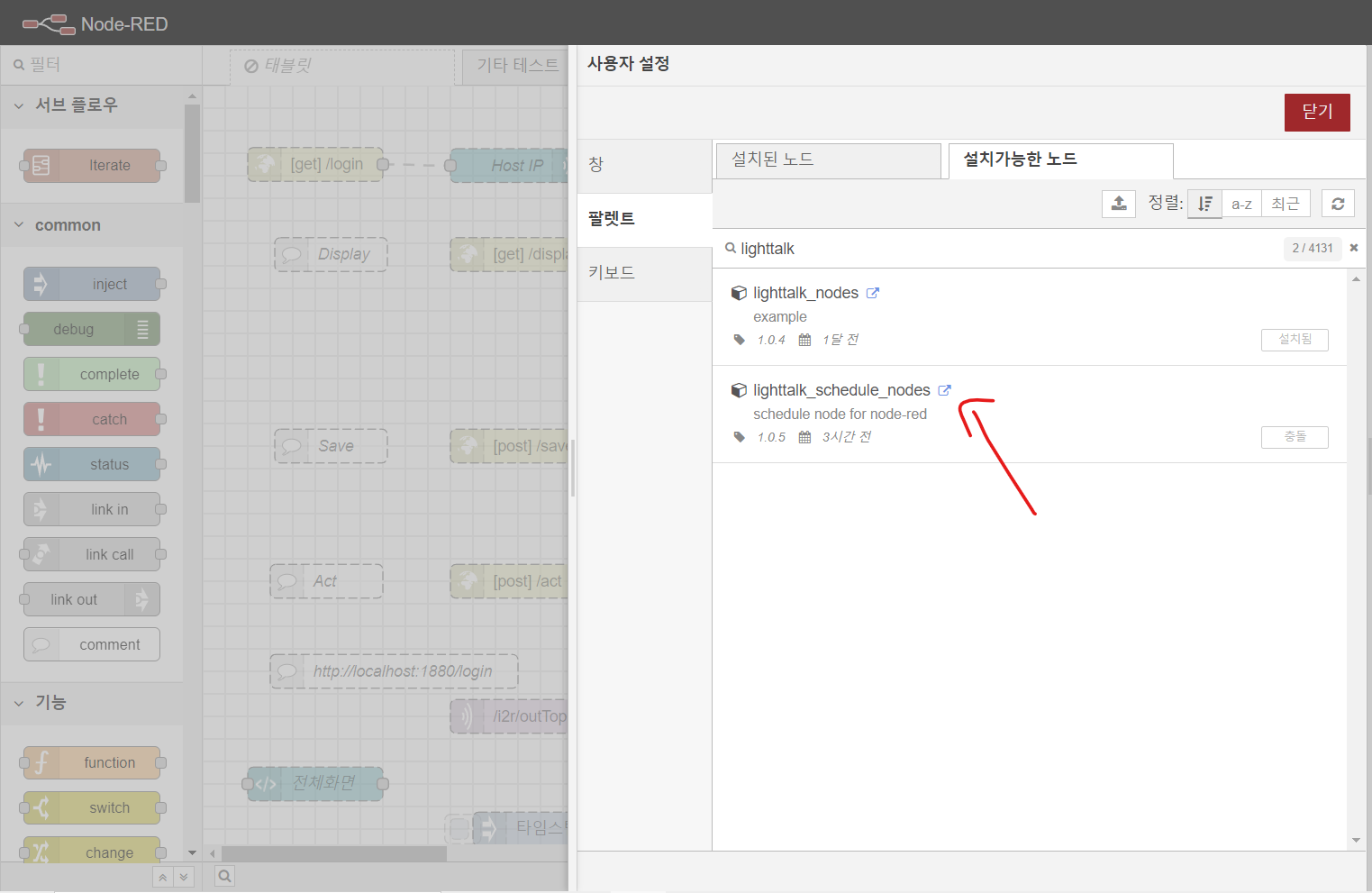Sort nodes by relevance icon
The image size is (1372, 893).
coord(1204,204)
